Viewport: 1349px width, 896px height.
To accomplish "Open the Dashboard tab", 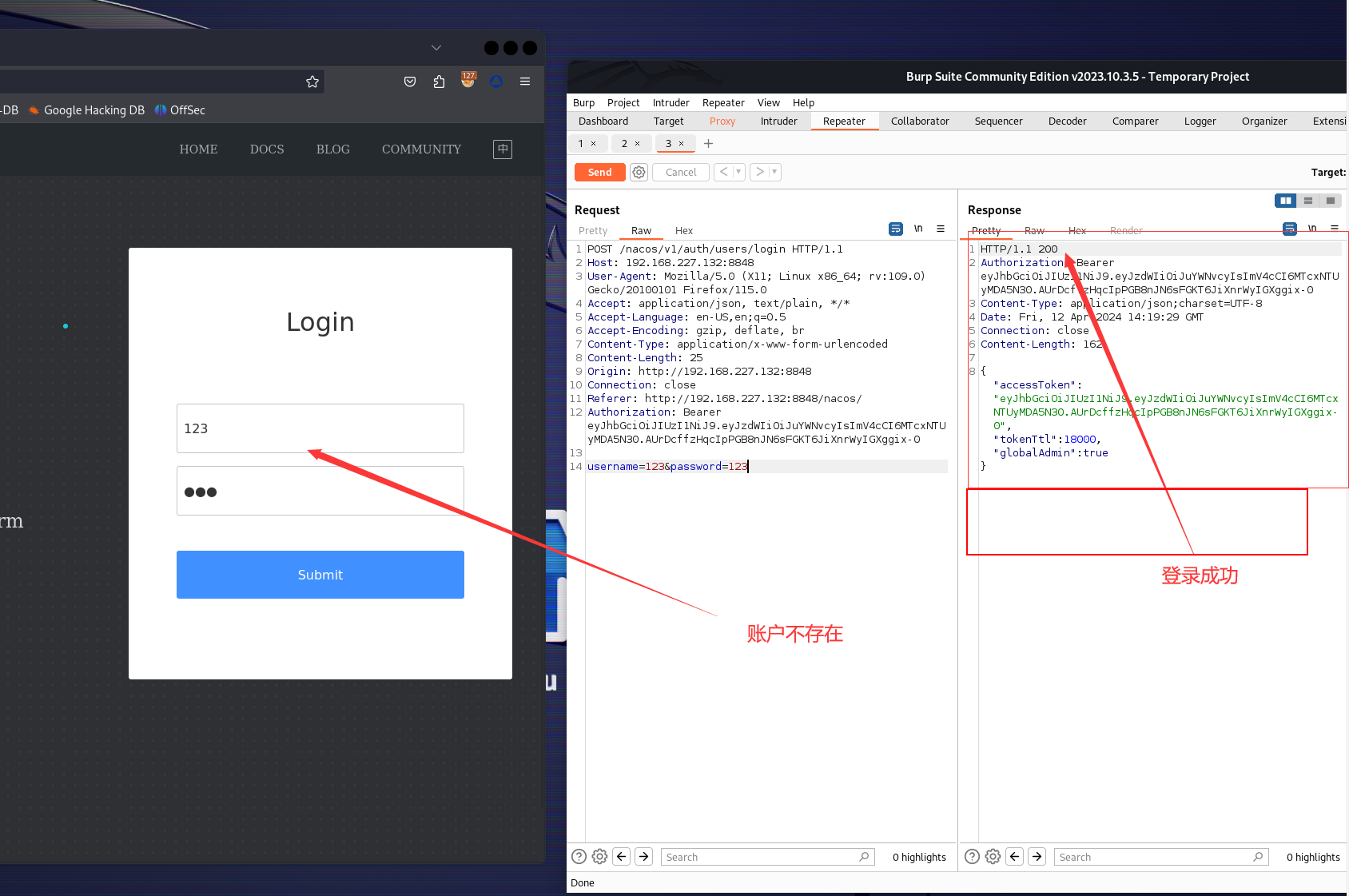I will pyautogui.click(x=603, y=121).
